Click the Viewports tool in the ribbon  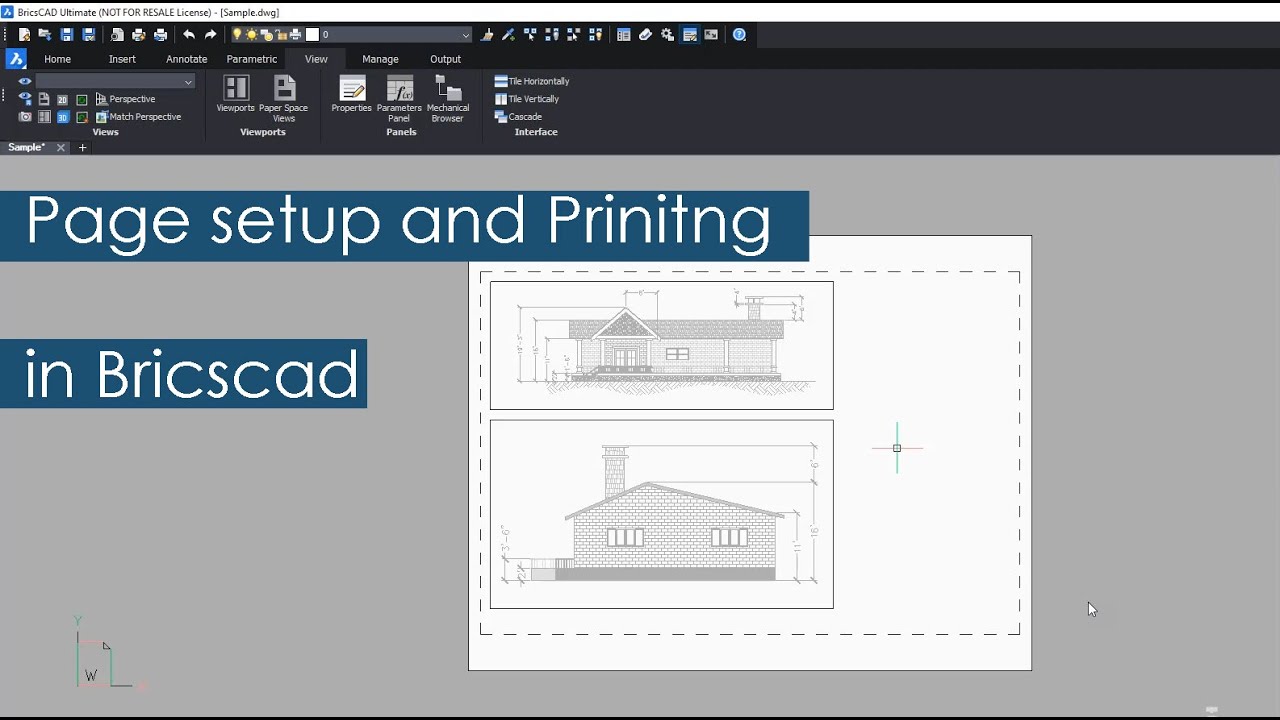tap(235, 87)
